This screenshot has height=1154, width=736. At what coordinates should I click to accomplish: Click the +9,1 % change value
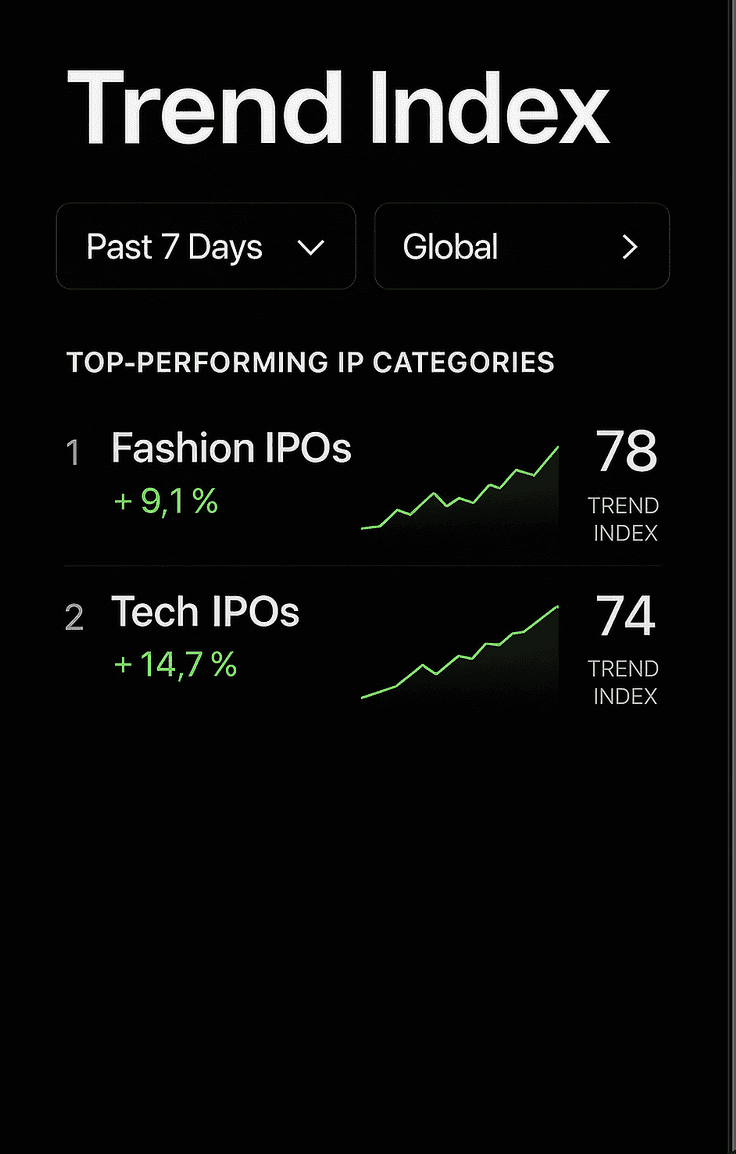tap(166, 502)
